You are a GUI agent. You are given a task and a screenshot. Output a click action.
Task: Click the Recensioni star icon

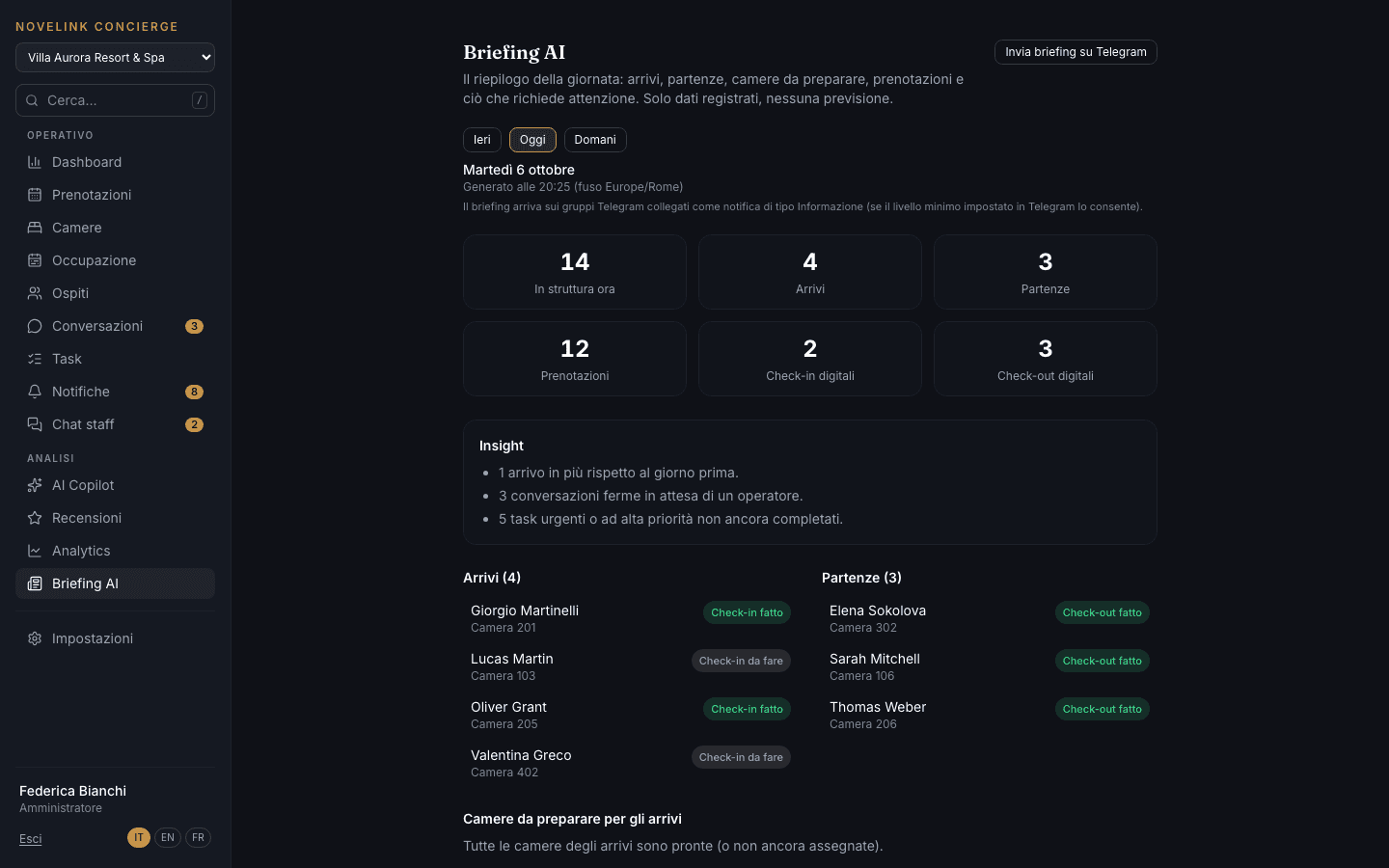[x=35, y=518]
